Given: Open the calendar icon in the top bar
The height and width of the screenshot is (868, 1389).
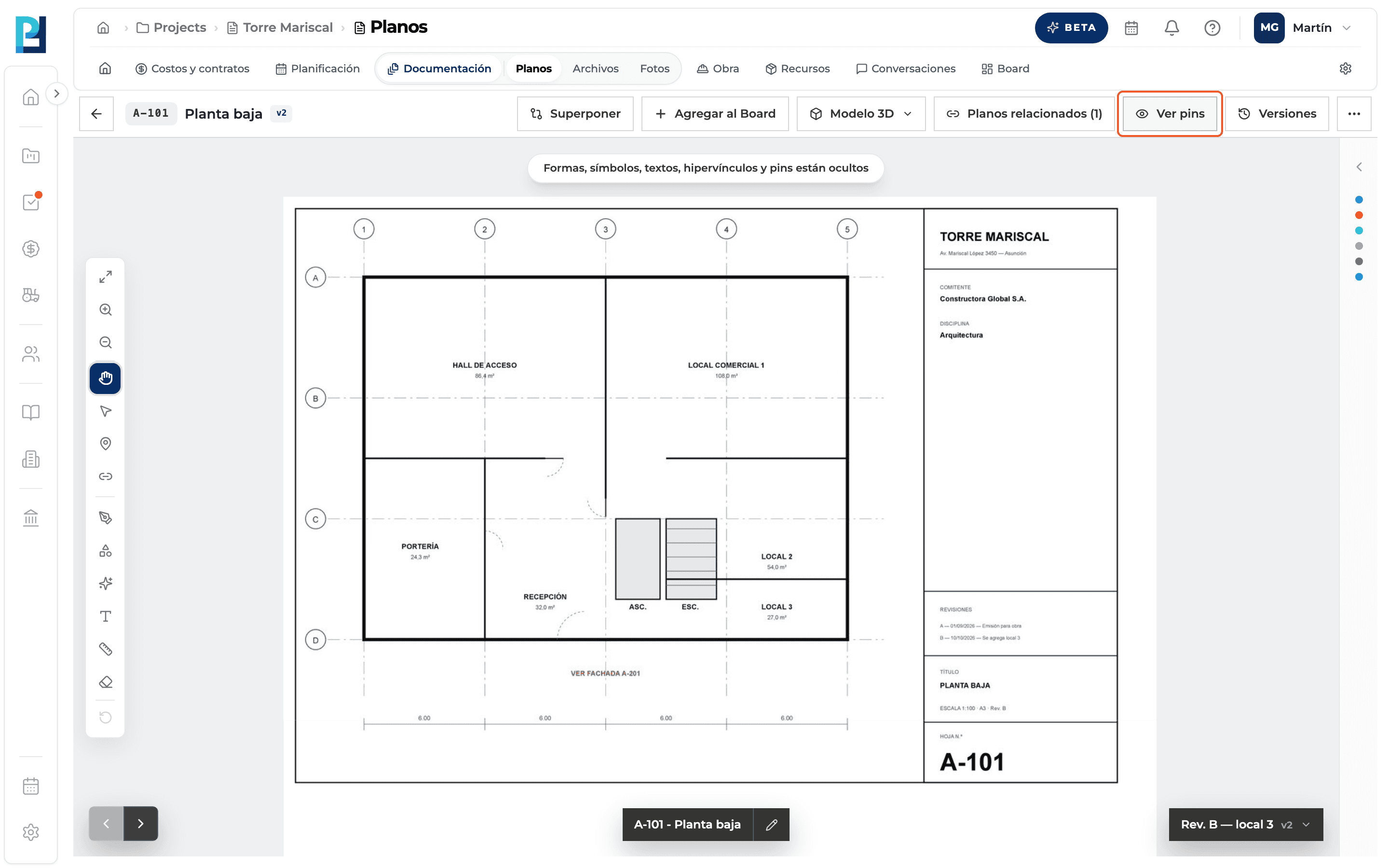Looking at the screenshot, I should click(1130, 27).
